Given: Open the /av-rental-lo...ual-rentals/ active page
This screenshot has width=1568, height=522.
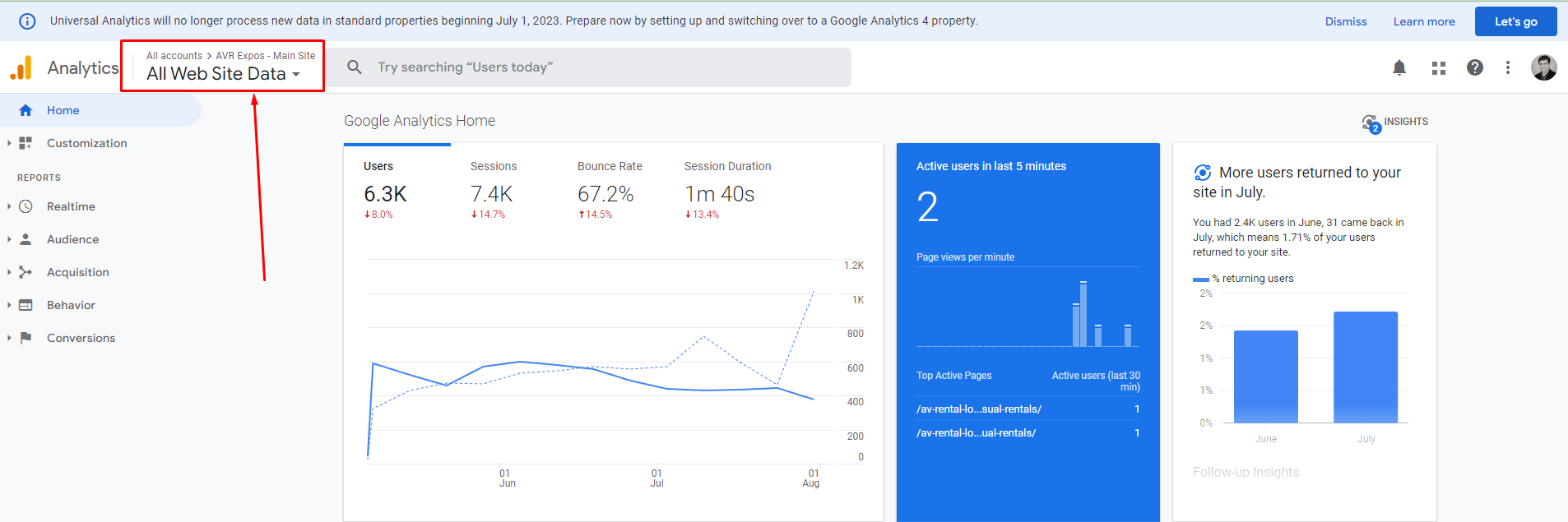Looking at the screenshot, I should (976, 433).
